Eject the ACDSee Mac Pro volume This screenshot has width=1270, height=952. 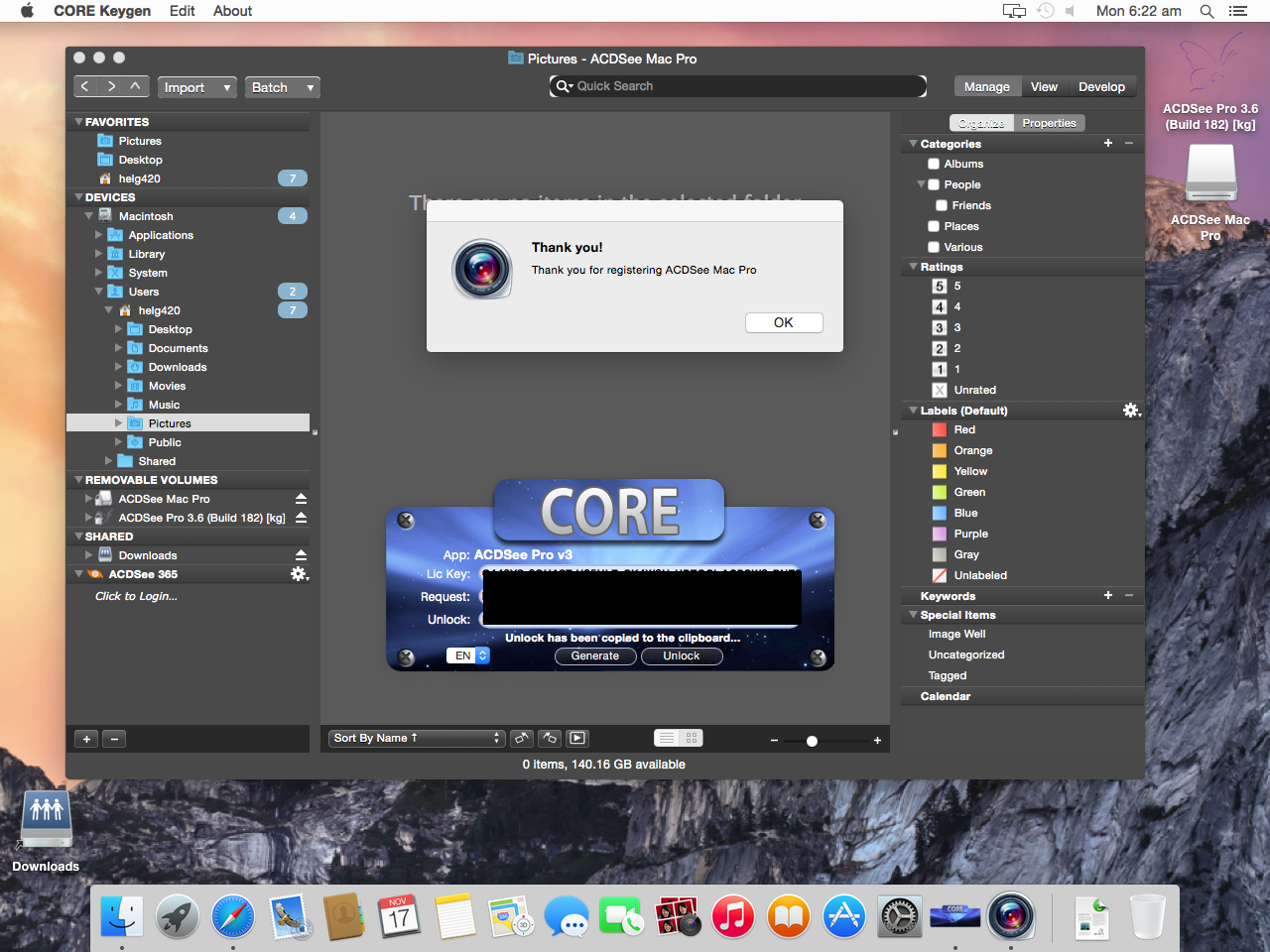301,499
